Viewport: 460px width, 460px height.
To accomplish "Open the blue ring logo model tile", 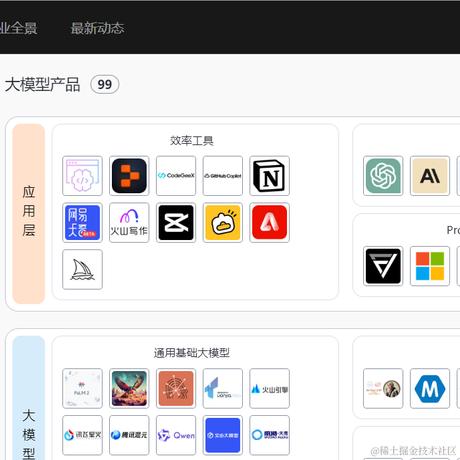I will (x=269, y=435).
